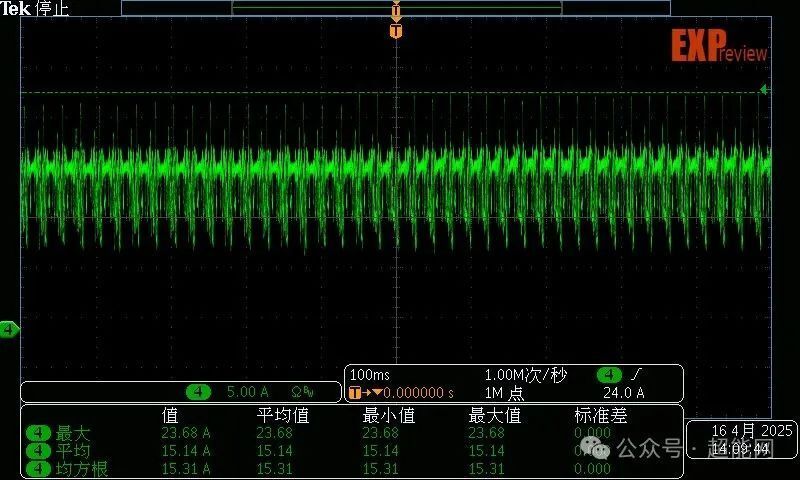
Task: Select the 最大 measurement row badge
Action: tap(39, 433)
